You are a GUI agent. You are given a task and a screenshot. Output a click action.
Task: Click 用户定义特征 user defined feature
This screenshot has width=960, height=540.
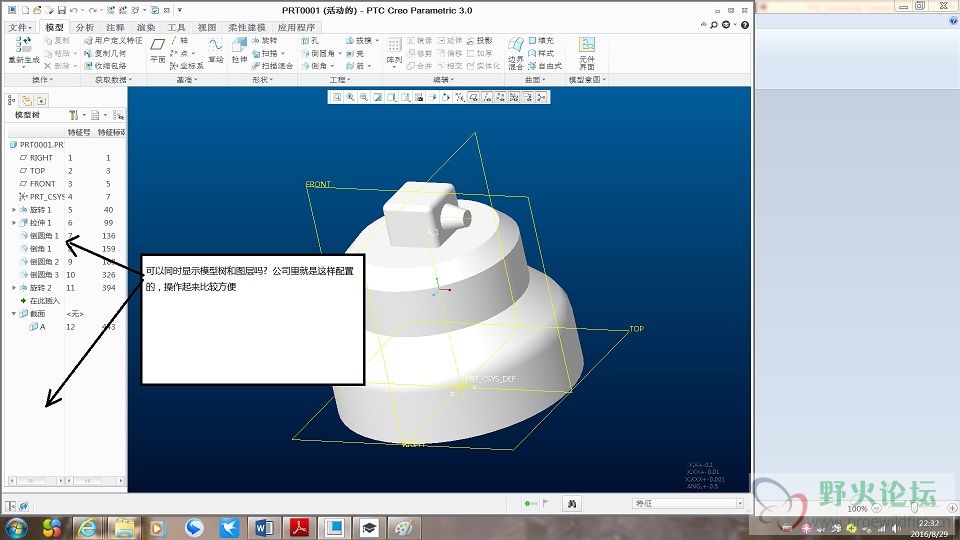coord(113,40)
